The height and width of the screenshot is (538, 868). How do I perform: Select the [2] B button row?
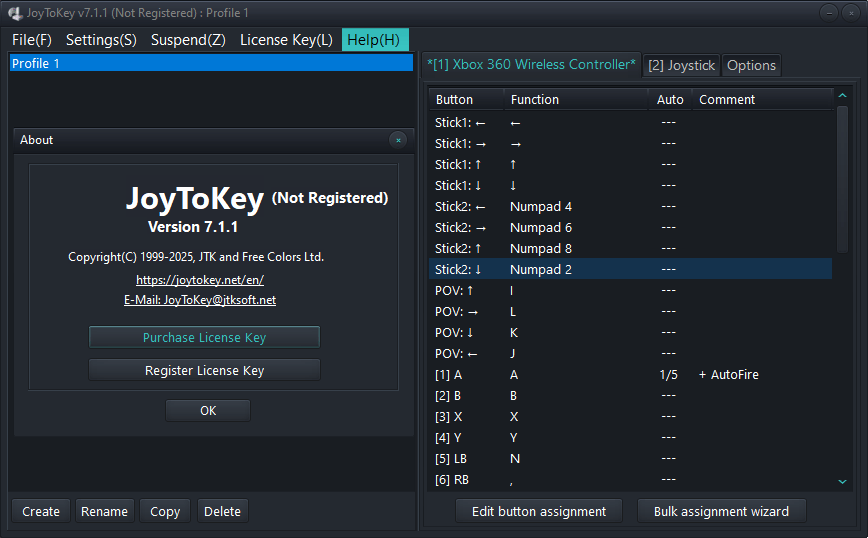click(x=631, y=396)
